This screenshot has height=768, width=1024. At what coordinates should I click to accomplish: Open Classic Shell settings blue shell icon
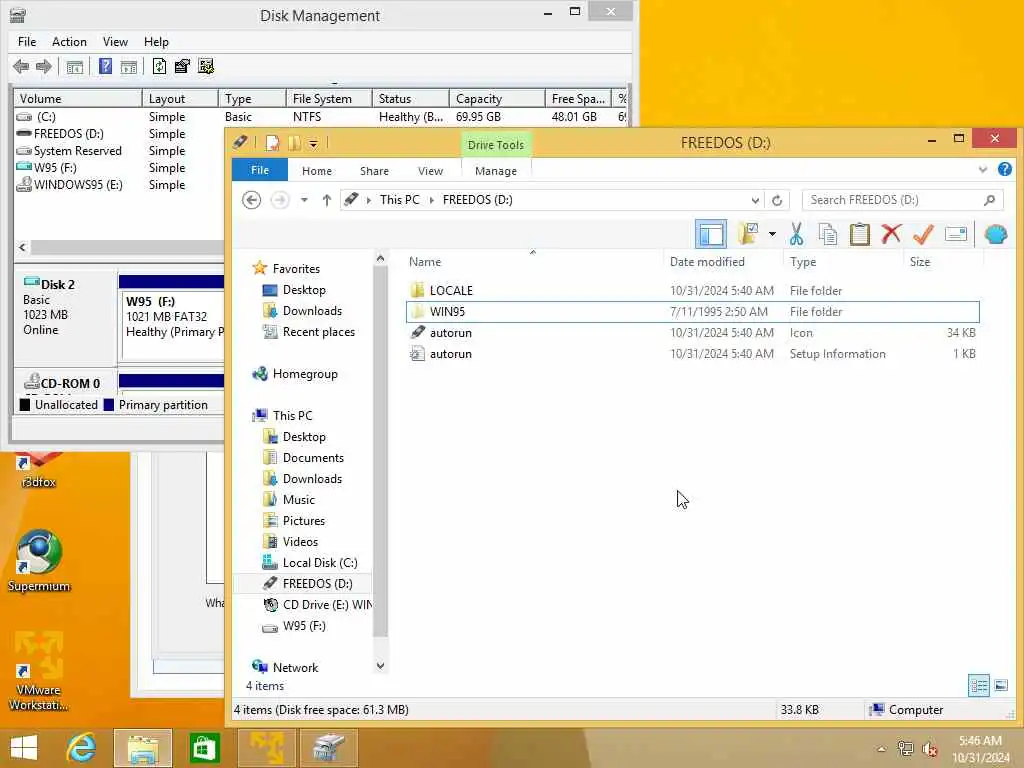tap(995, 234)
